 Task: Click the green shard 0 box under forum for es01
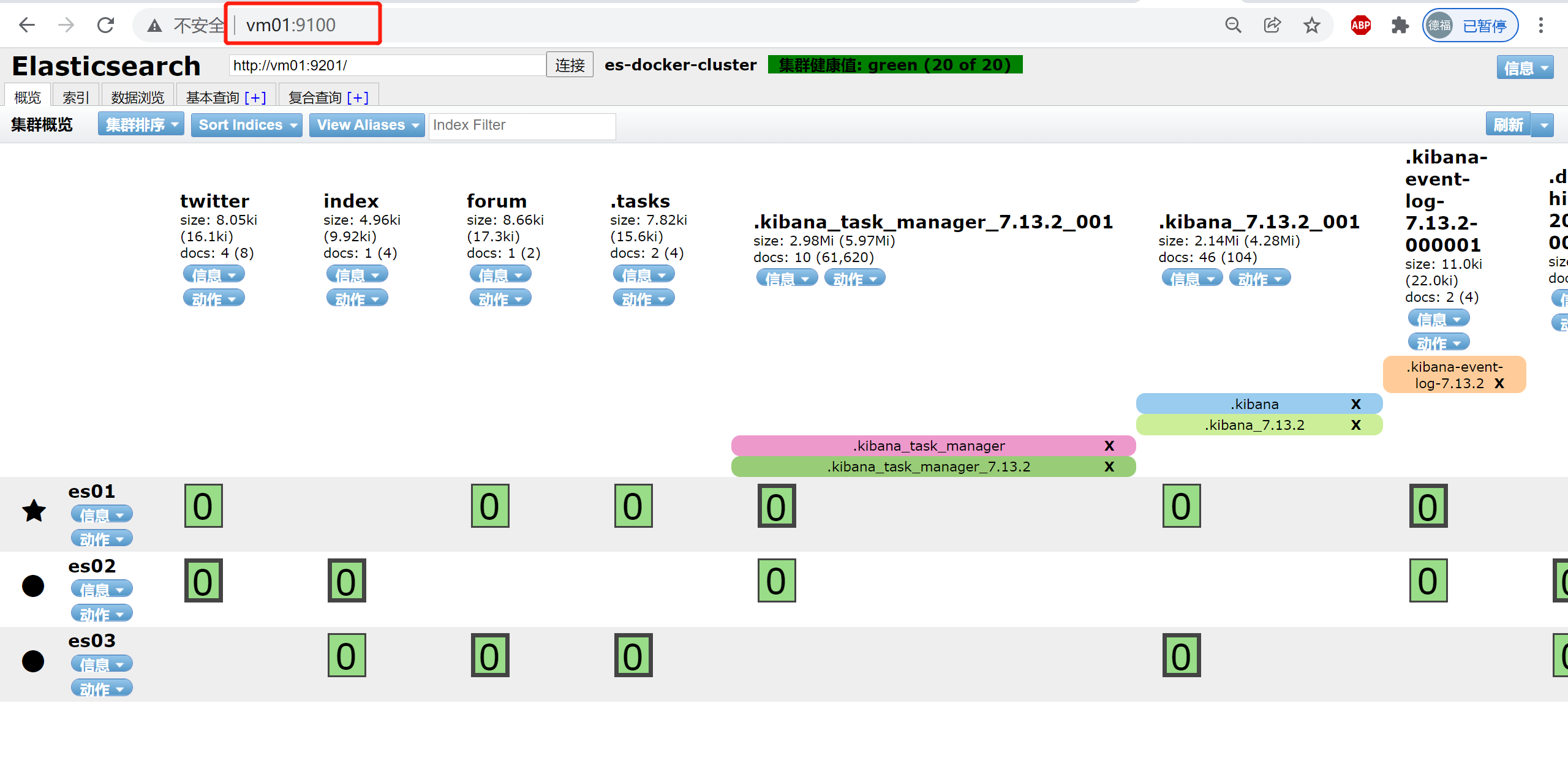[x=489, y=506]
